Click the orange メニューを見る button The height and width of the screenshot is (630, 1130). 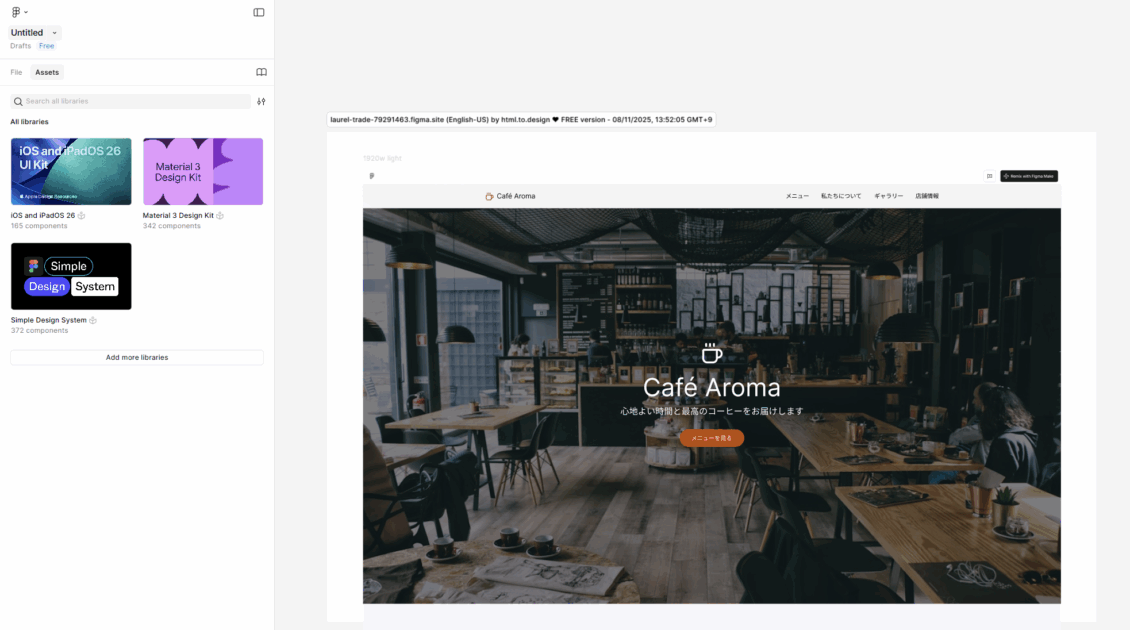click(711, 438)
